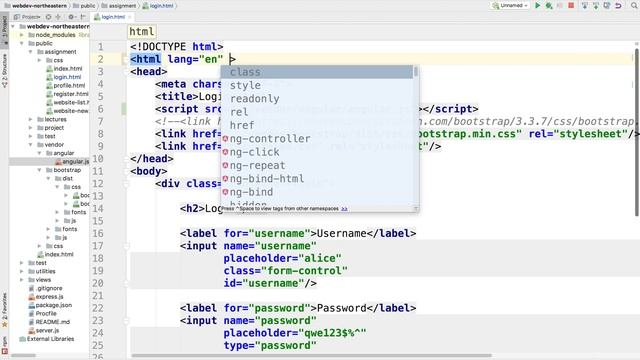The width and height of the screenshot is (640, 360).
Task: Click login.html in the navigation bar
Action: pyautogui.click(x=158, y=6)
